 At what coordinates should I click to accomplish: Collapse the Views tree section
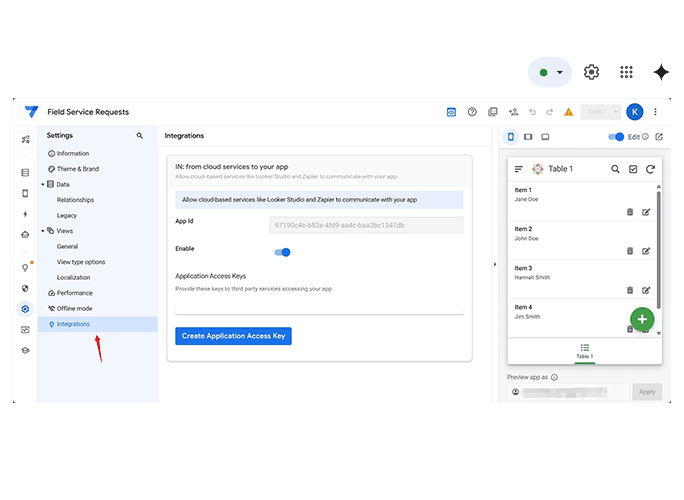click(x=43, y=231)
